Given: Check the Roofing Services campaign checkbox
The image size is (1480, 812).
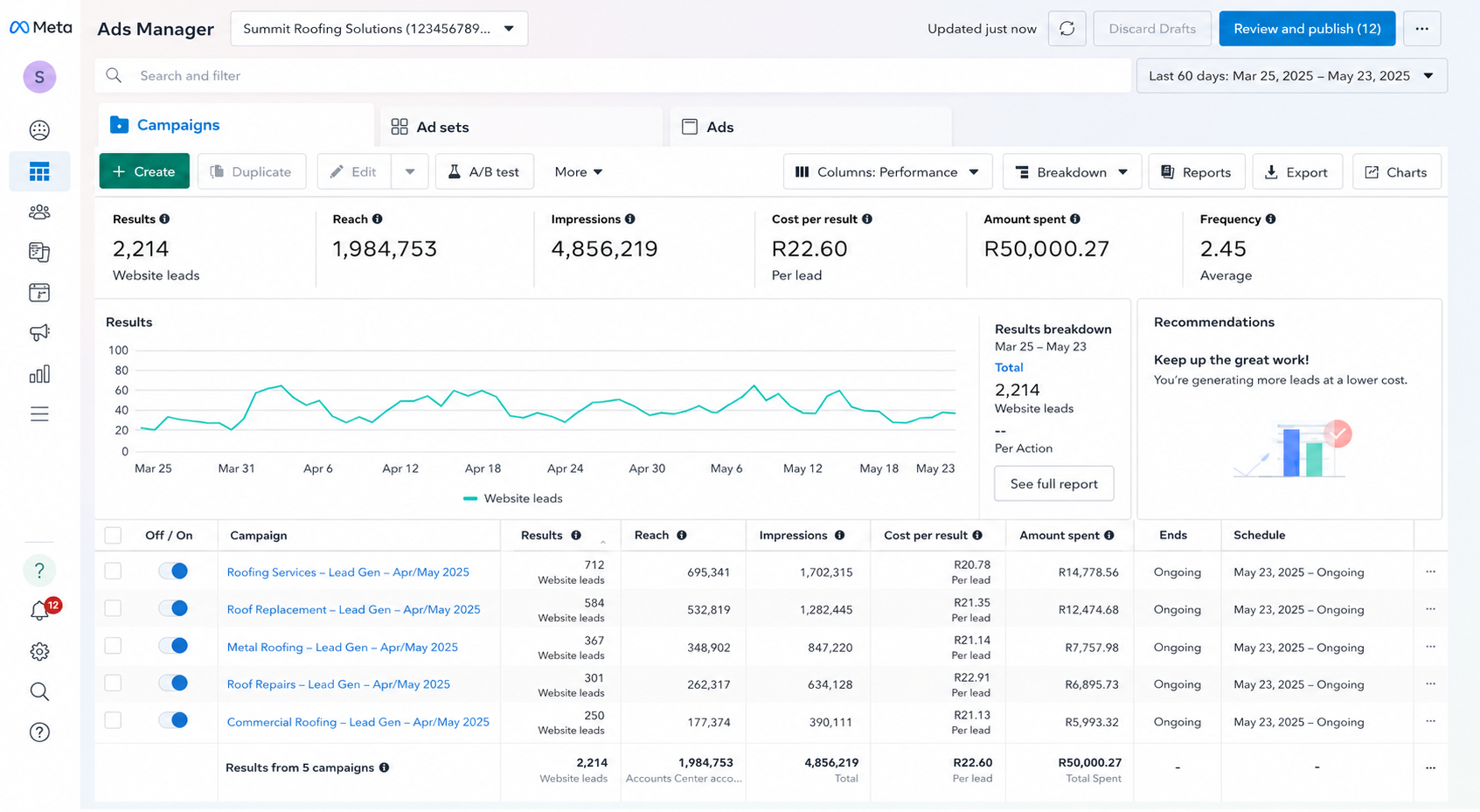Looking at the screenshot, I should (x=113, y=571).
